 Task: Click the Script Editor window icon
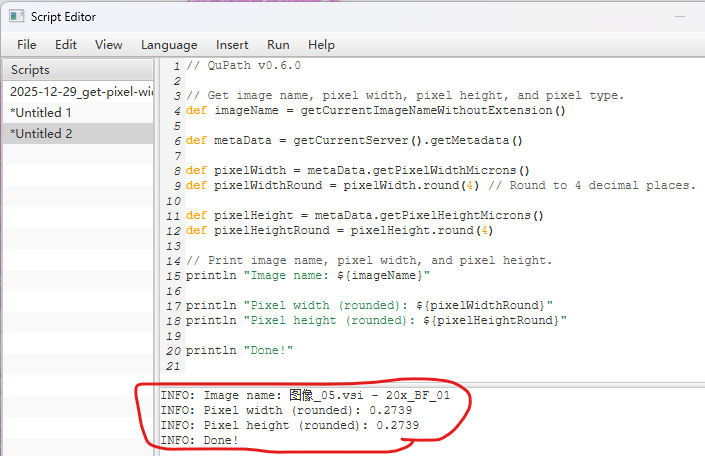[x=17, y=14]
